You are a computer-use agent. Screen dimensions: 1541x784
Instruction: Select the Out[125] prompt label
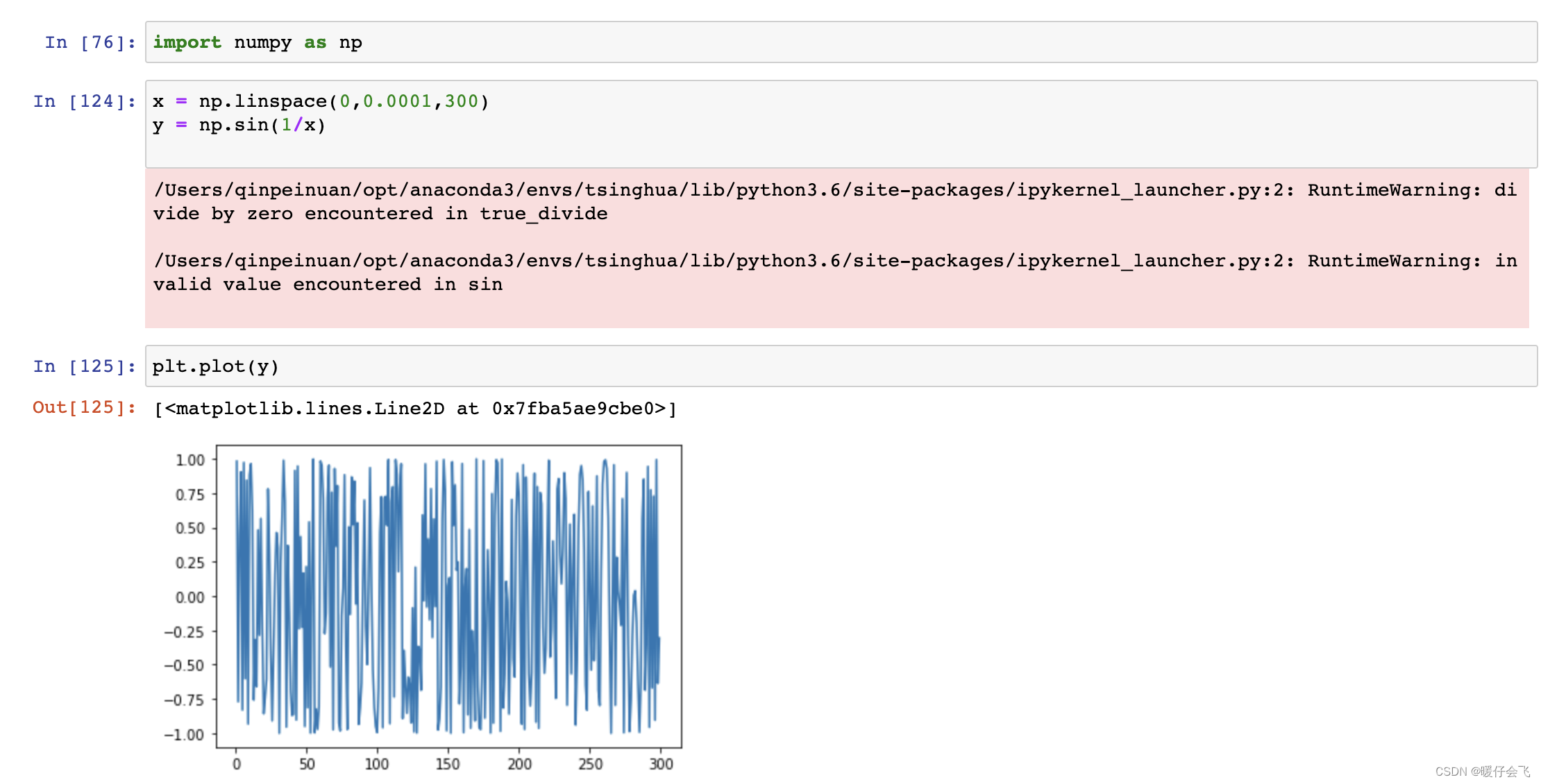pos(85,407)
